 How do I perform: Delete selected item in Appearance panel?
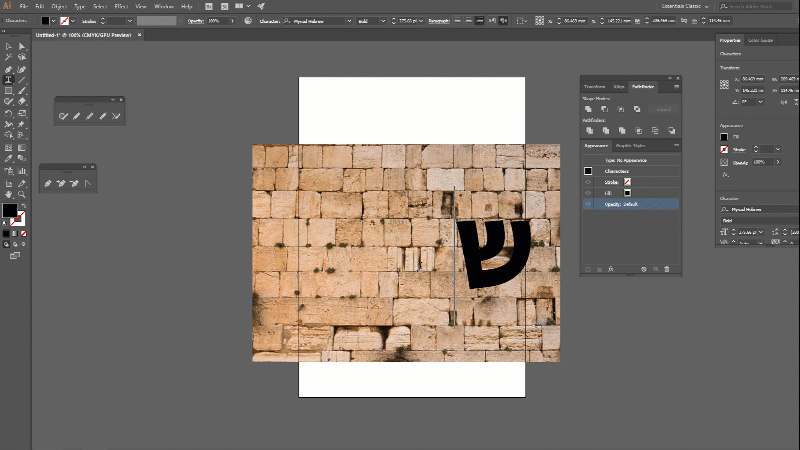(667, 268)
